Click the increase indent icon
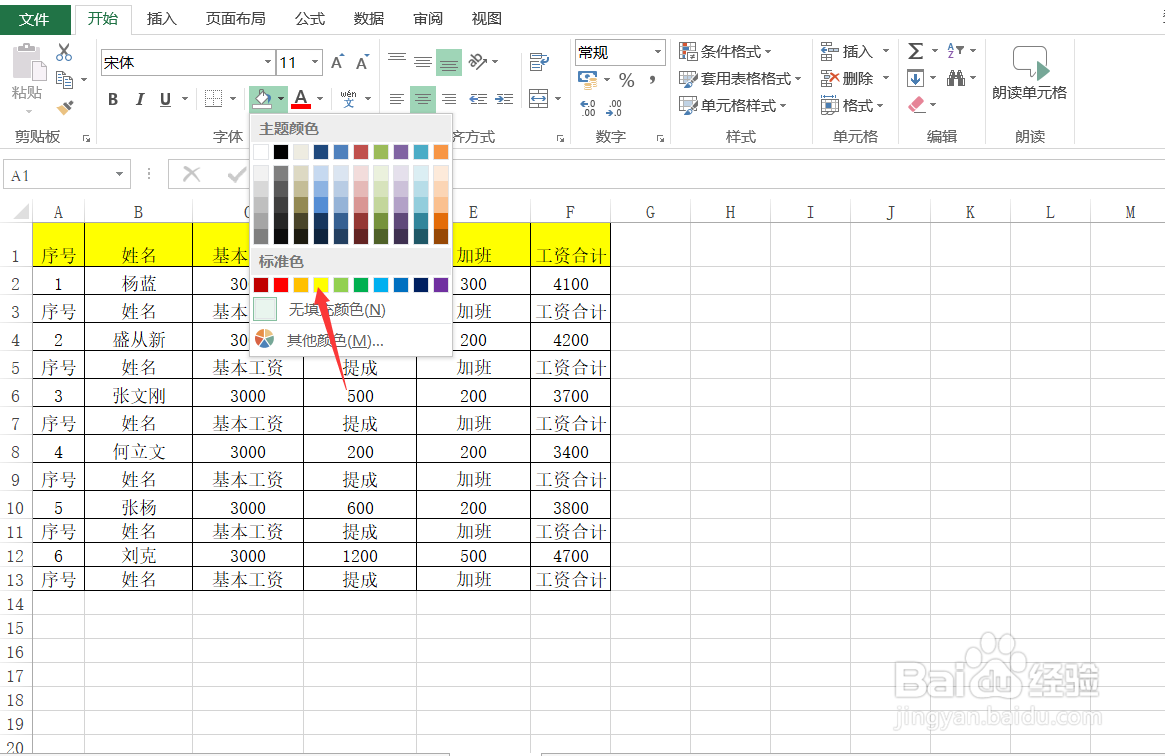The height and width of the screenshot is (756, 1165). pos(504,99)
